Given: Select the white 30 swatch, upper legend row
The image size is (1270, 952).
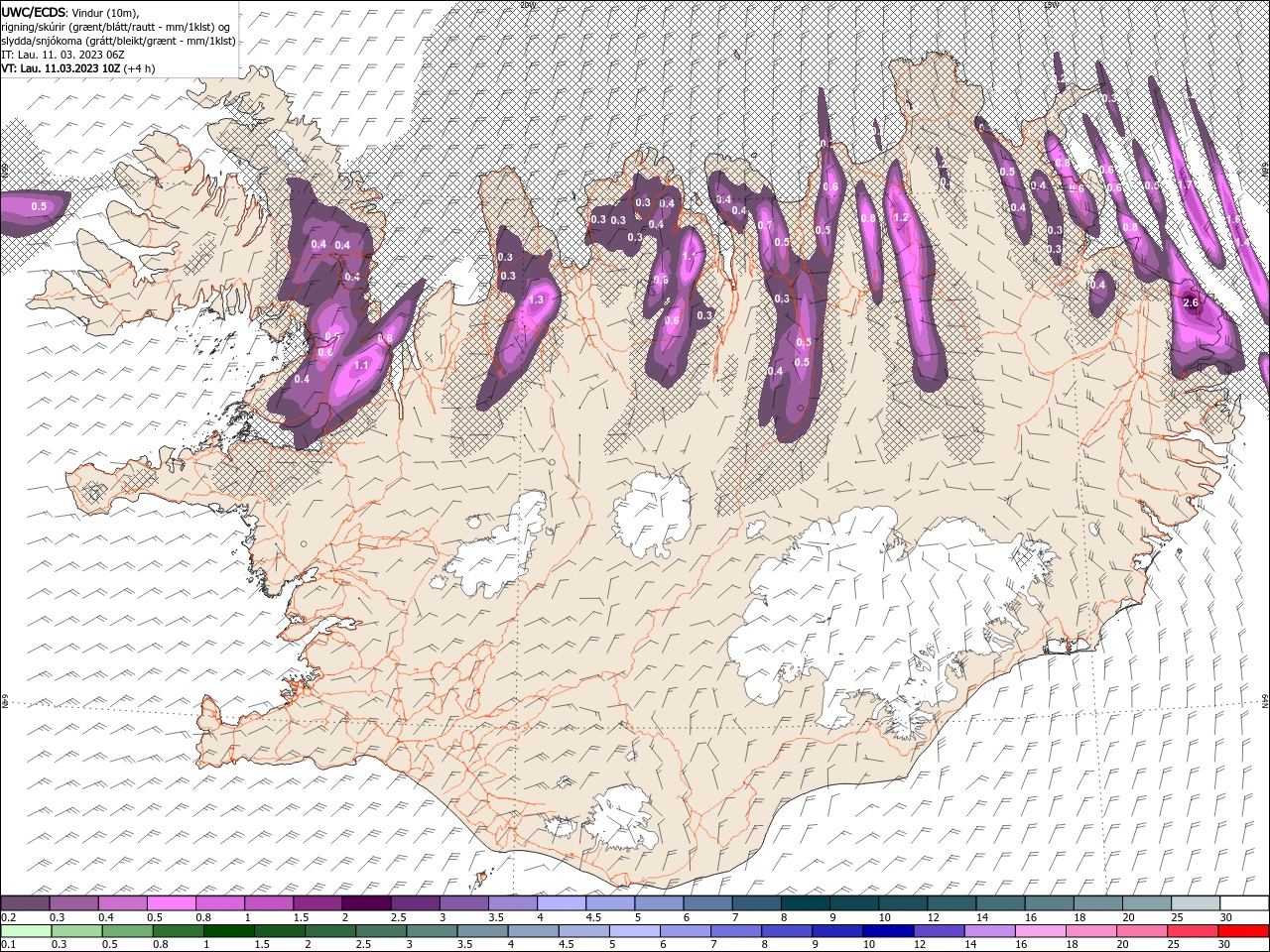Looking at the screenshot, I should click(1244, 903).
